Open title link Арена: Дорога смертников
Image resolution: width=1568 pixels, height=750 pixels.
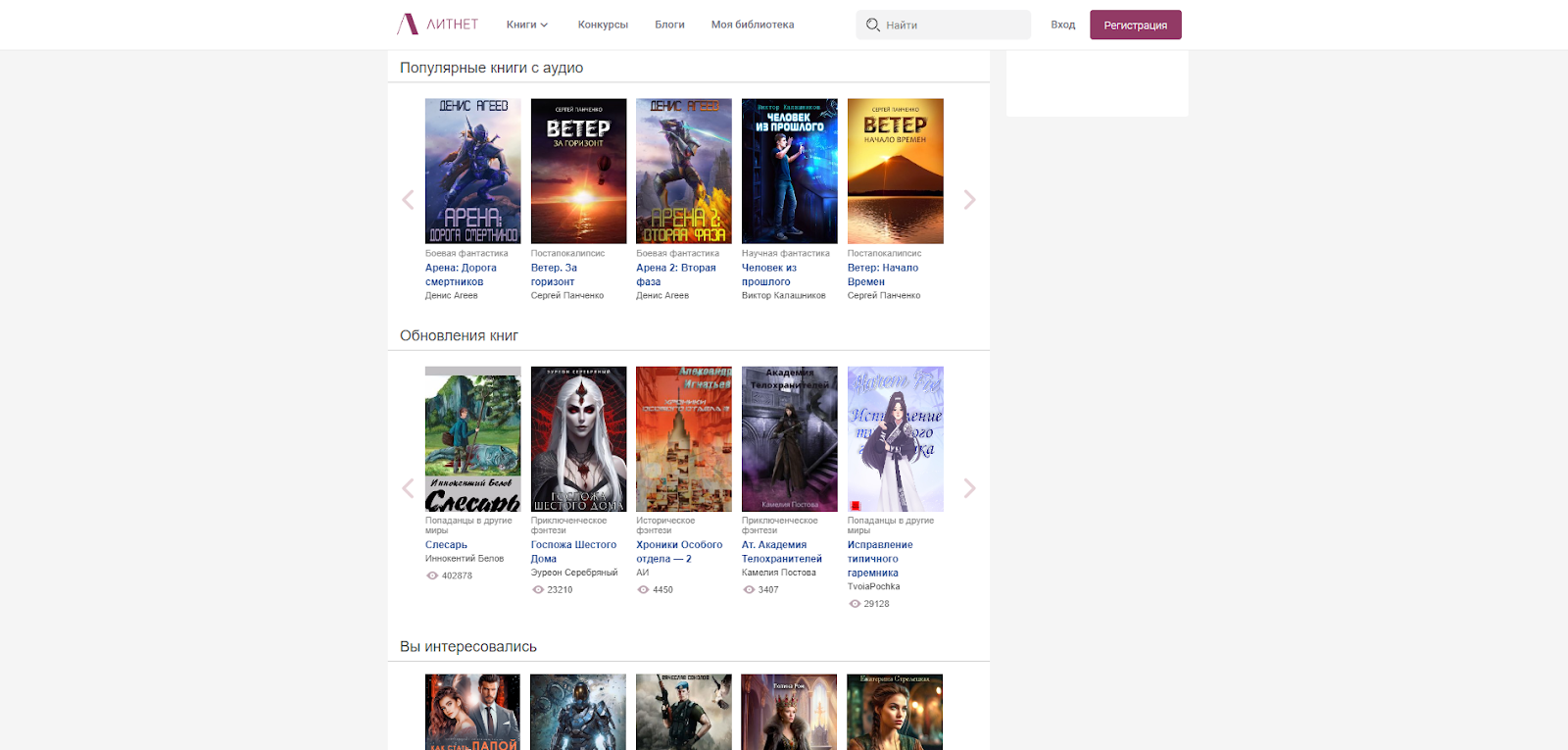coord(461,275)
